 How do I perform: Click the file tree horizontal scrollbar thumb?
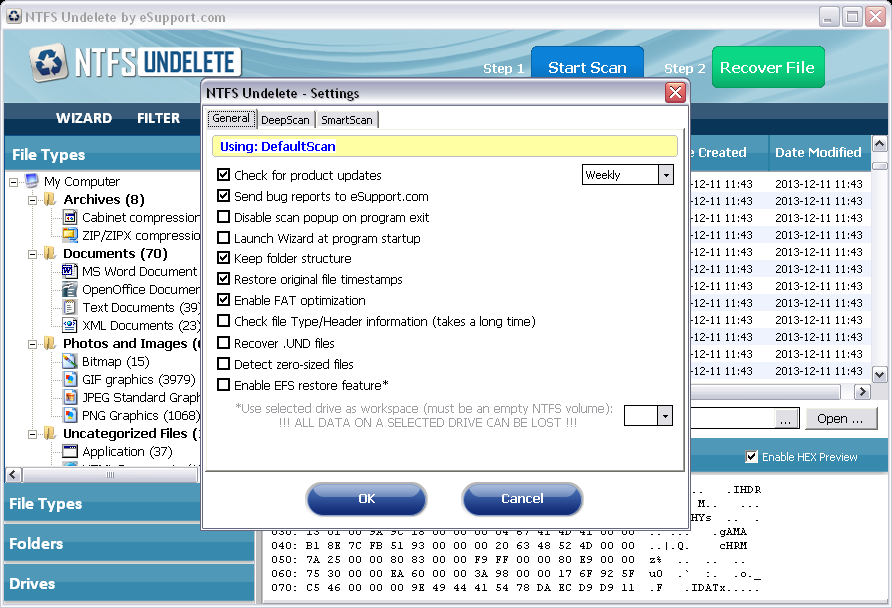[x=110, y=475]
